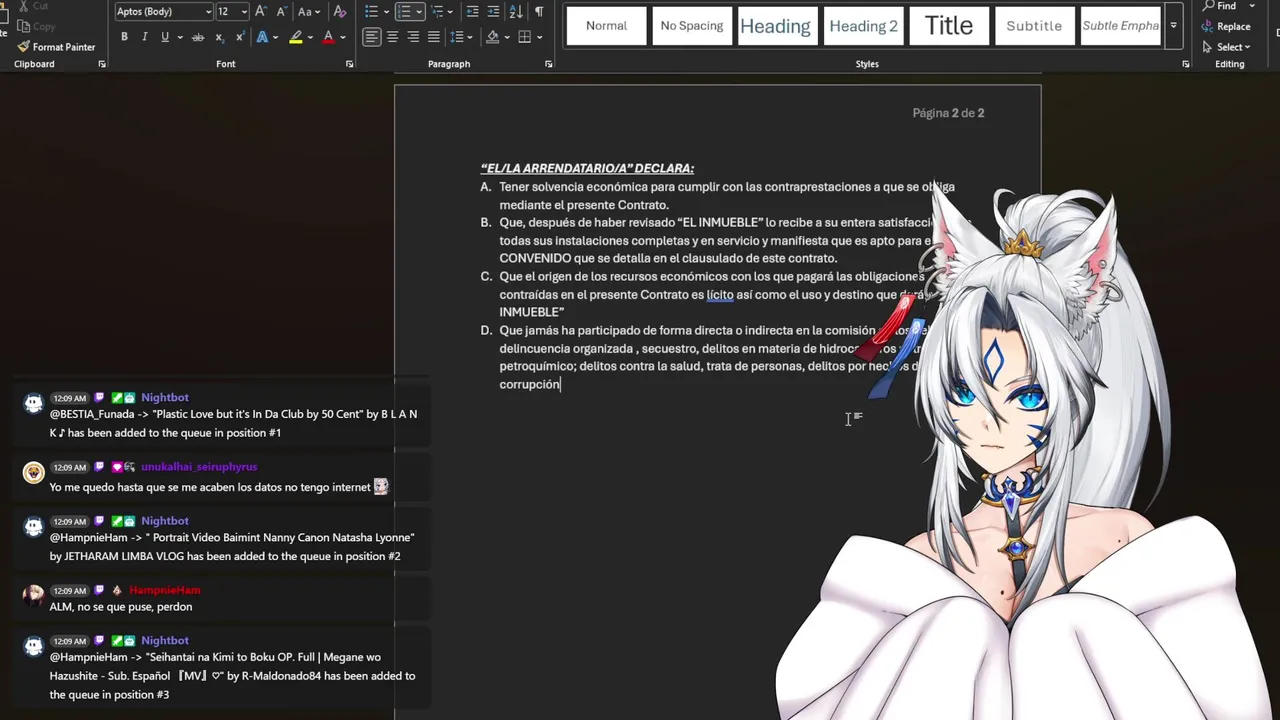This screenshot has height=720, width=1280.
Task: Decrease font size with shrink button
Action: [x=281, y=11]
